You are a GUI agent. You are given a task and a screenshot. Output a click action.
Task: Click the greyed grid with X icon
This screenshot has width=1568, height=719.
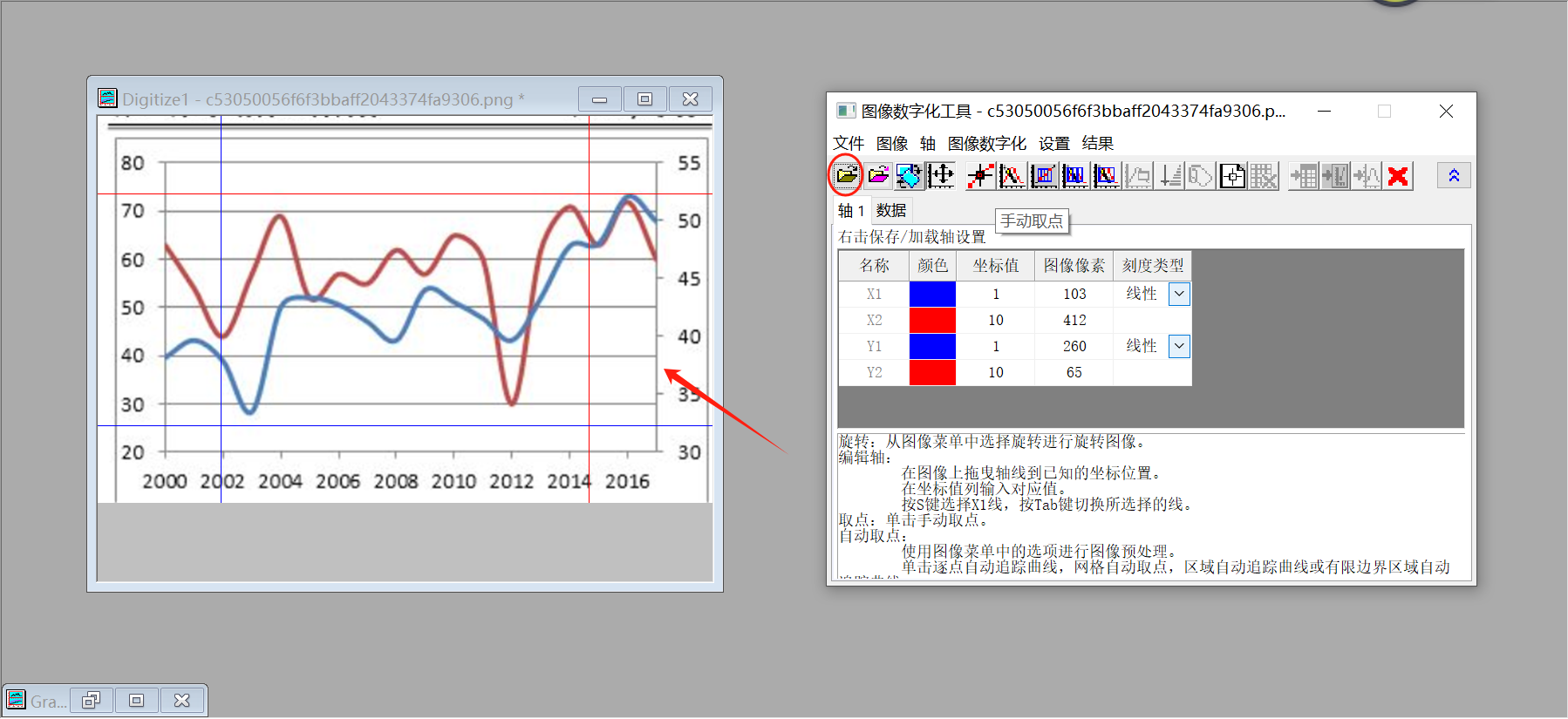pos(1264,176)
